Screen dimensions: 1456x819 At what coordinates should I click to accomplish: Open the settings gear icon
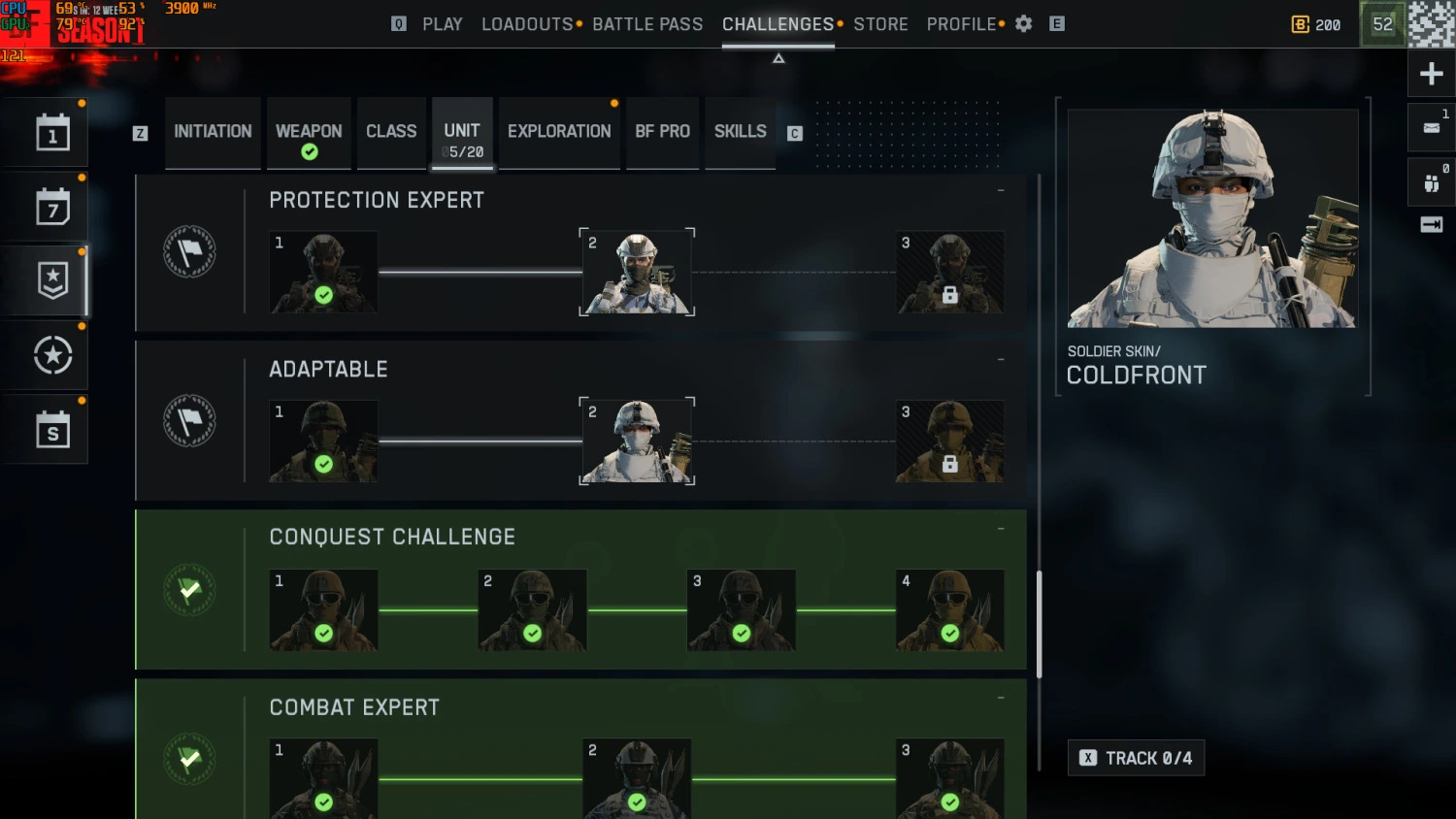click(1023, 23)
